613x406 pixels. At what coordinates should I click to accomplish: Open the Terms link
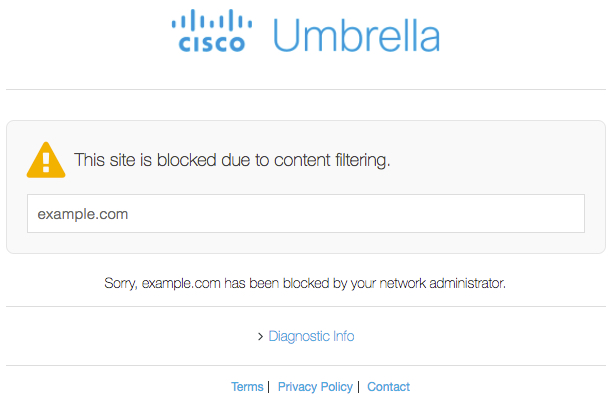click(x=247, y=387)
